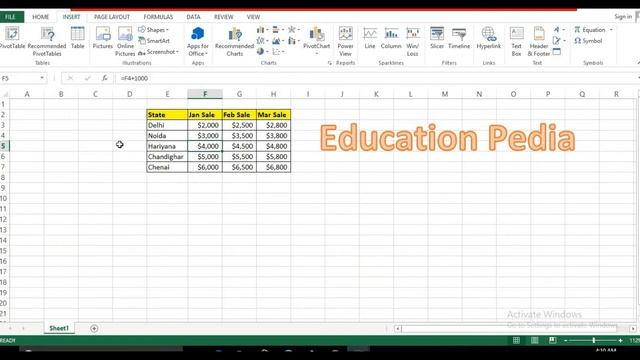Click horizontal scrollbar left arrow
The image size is (640, 360).
point(398,329)
